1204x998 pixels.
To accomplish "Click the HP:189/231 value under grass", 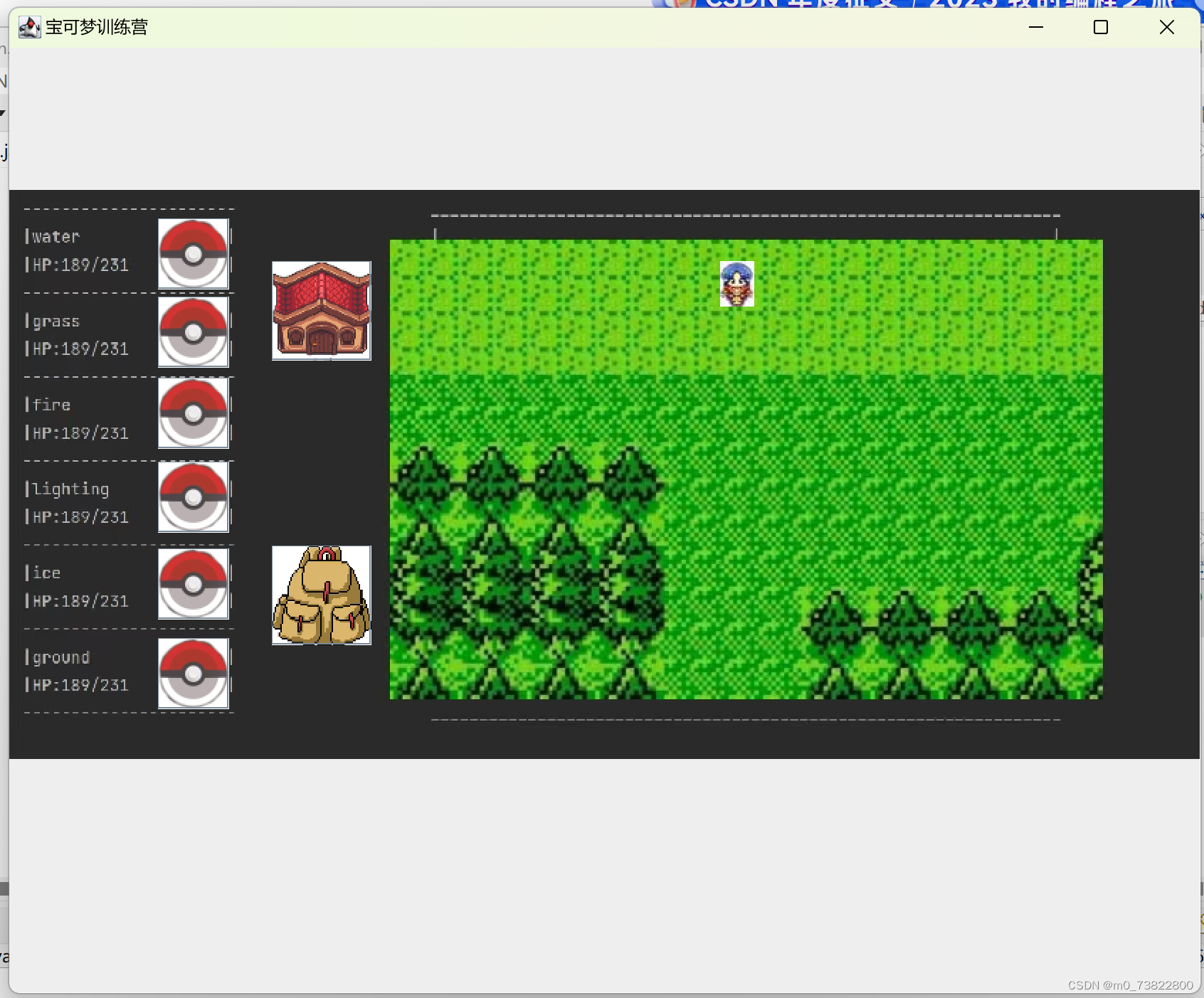I will click(x=80, y=349).
